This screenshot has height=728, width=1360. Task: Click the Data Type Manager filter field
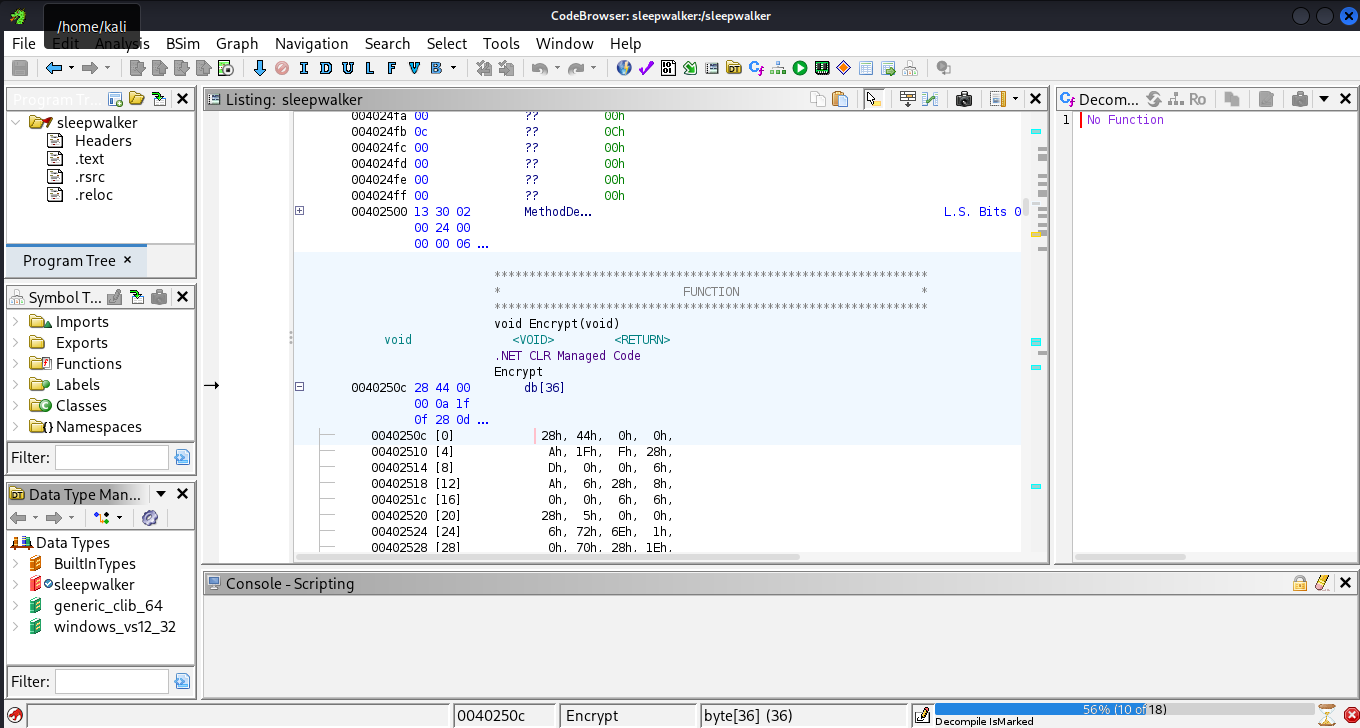[111, 681]
